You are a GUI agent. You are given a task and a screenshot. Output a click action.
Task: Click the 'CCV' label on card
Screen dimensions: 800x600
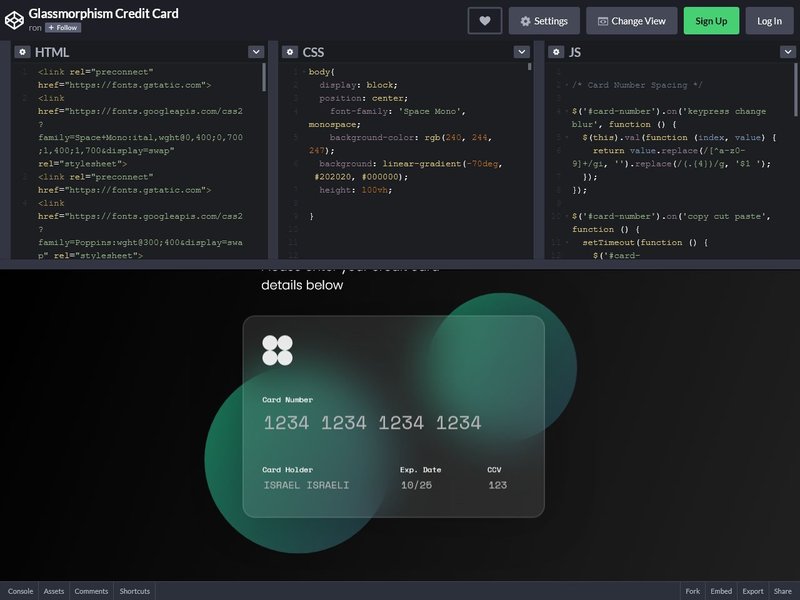pos(494,470)
